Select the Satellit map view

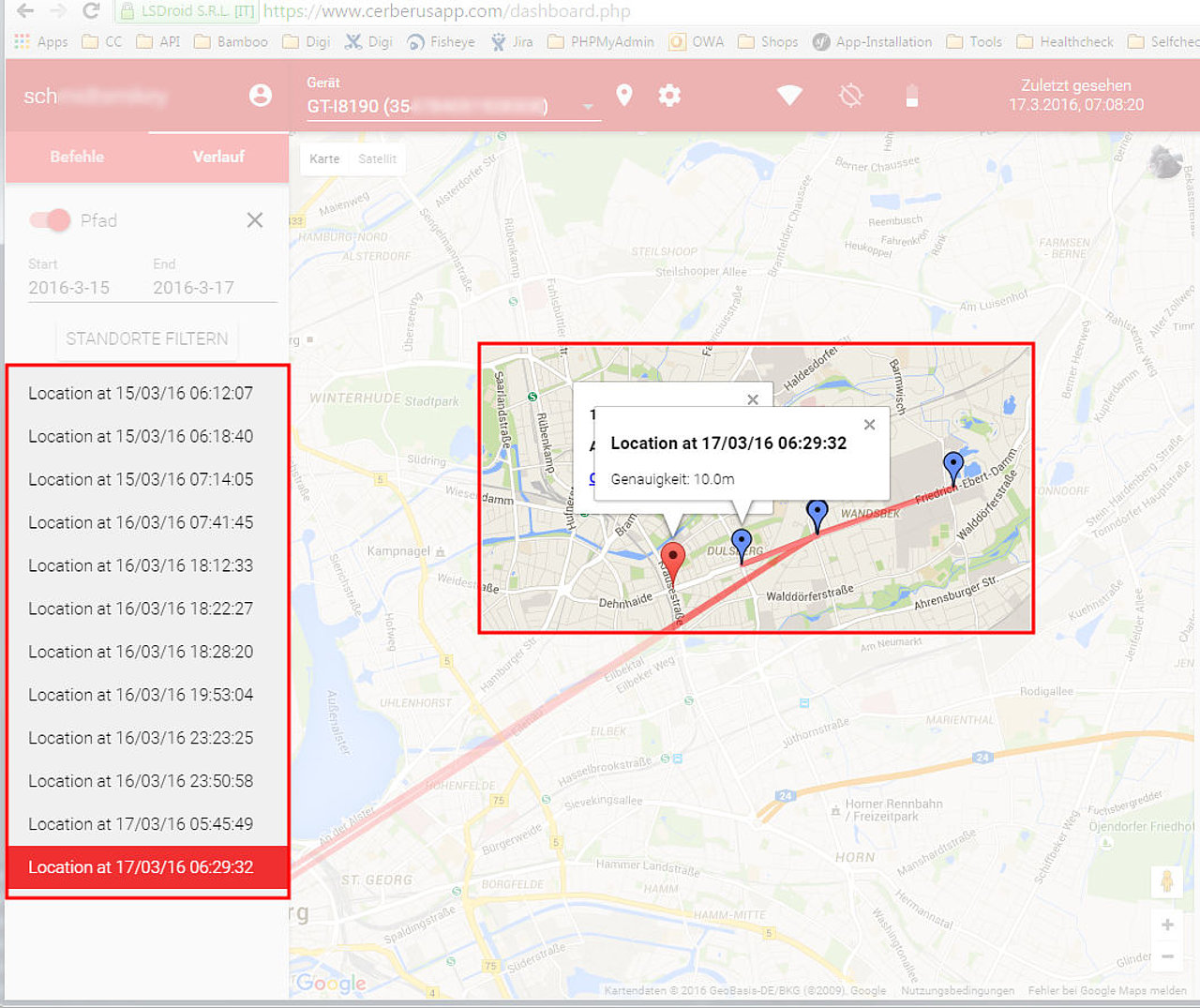click(377, 158)
